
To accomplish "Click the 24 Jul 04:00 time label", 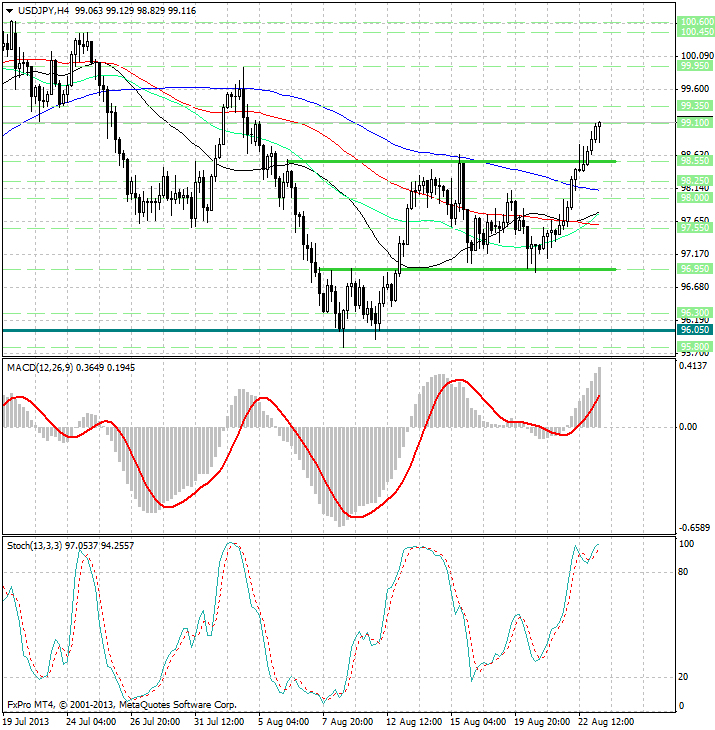I will click(91, 722).
